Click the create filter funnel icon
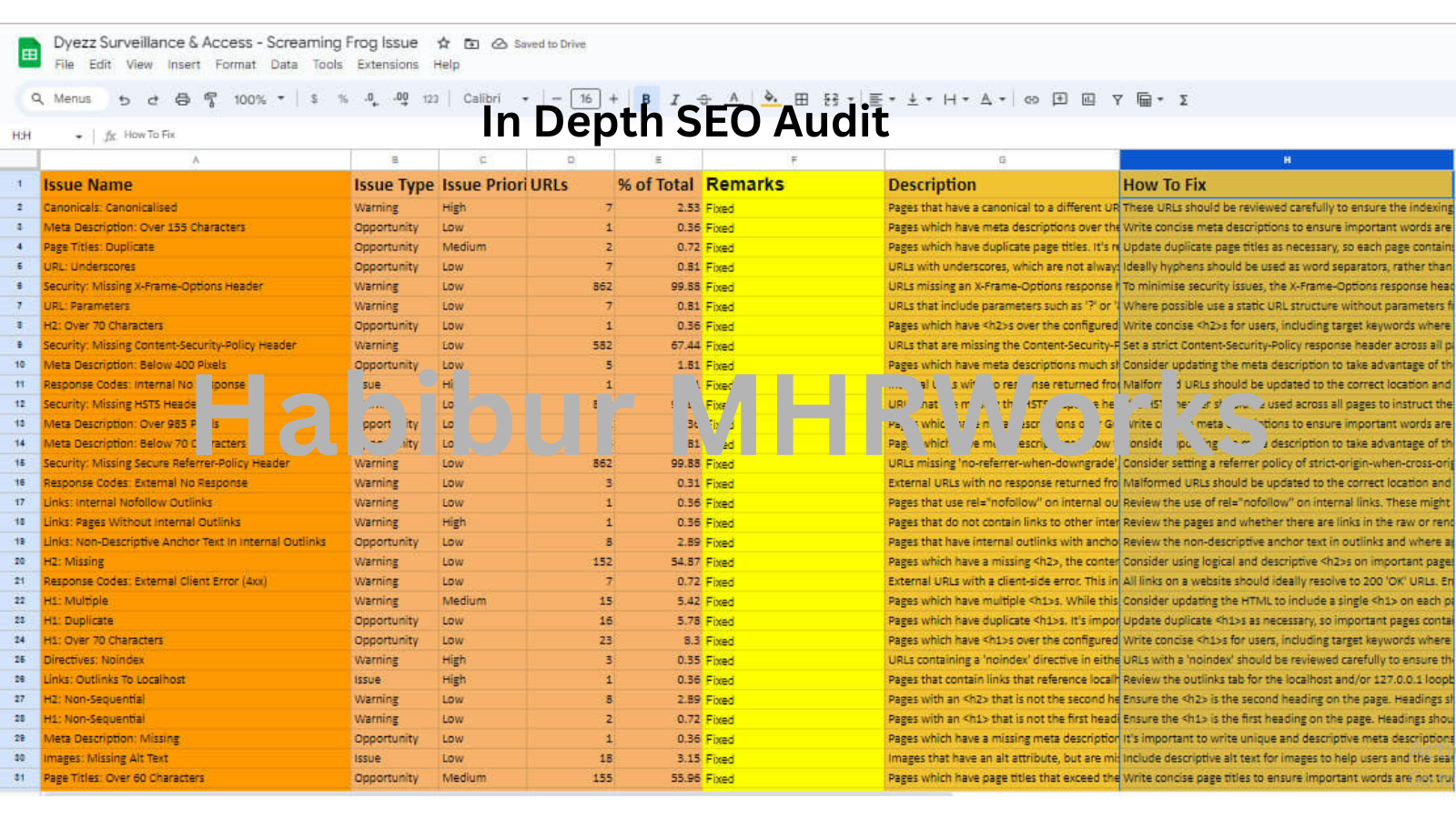 point(1117,99)
